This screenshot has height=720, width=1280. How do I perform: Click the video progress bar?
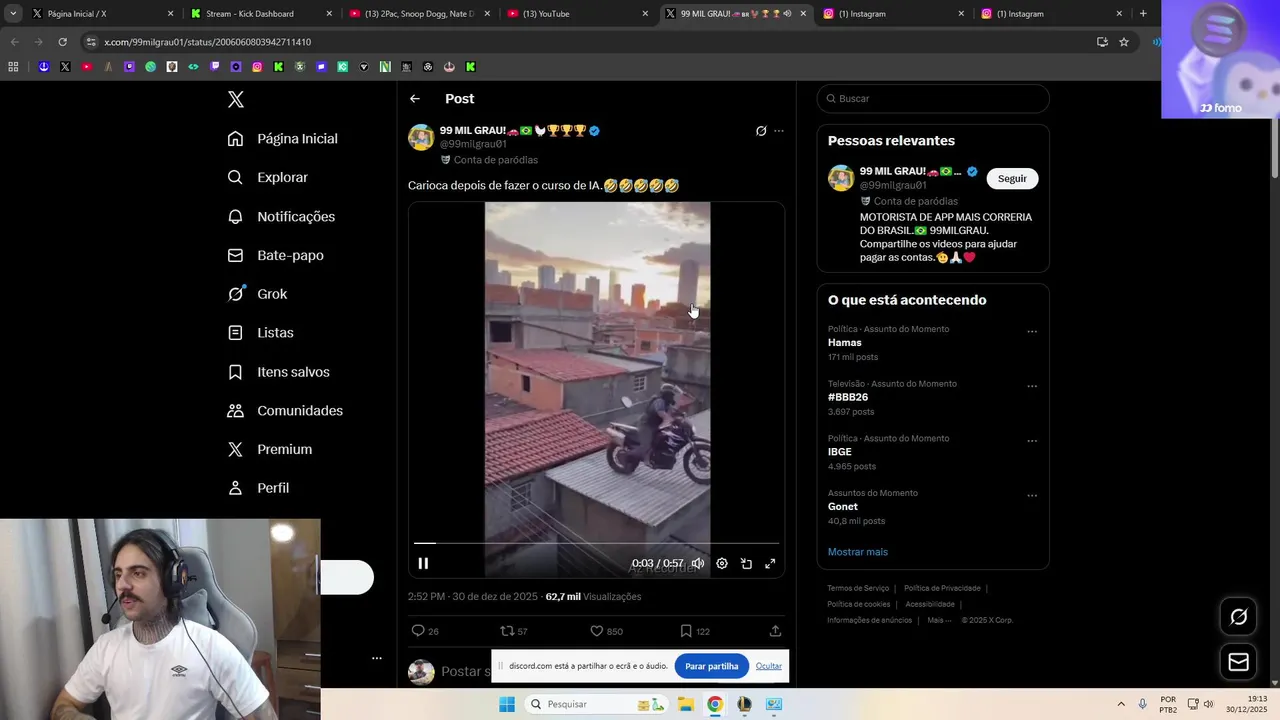[x=596, y=543]
